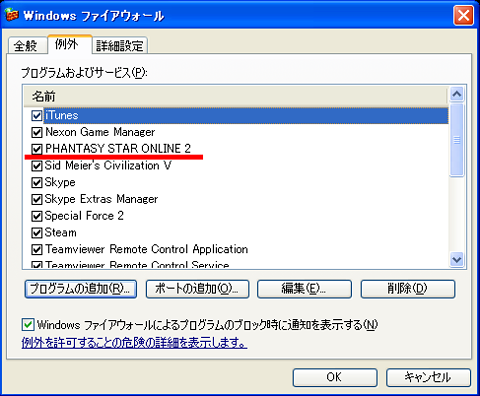Close the Windows ファイアウォール dialog
480x396 pixels.
463,15
